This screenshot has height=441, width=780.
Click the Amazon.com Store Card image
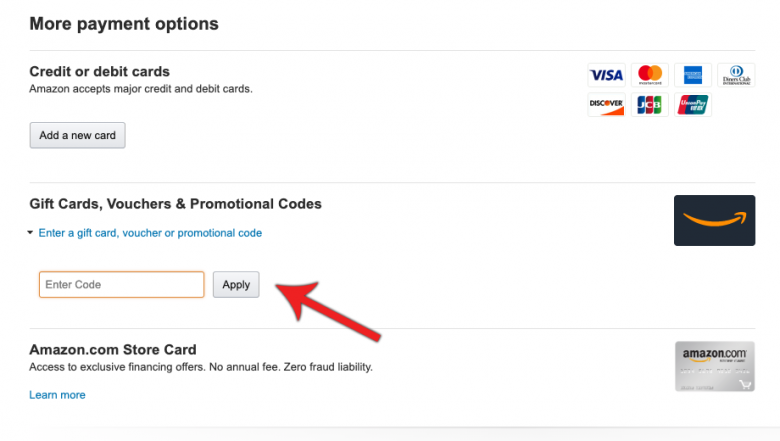[x=715, y=366]
